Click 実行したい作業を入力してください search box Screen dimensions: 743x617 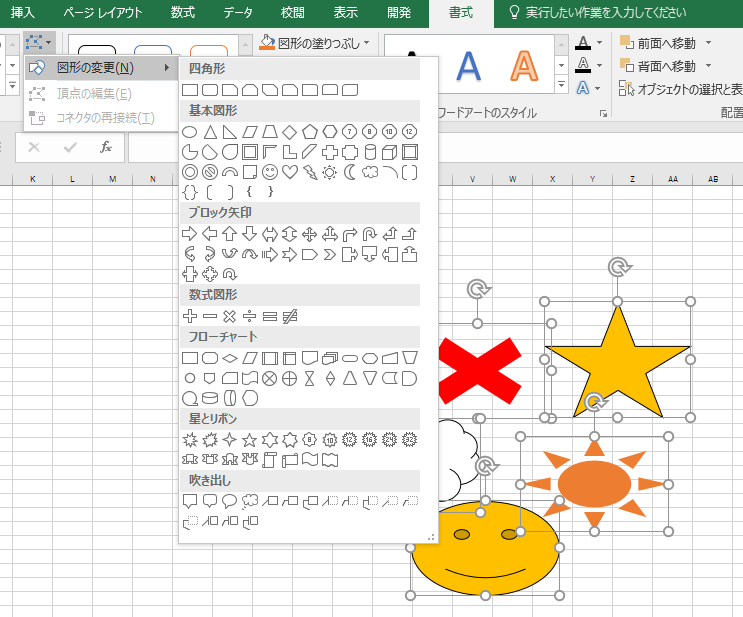click(x=598, y=12)
